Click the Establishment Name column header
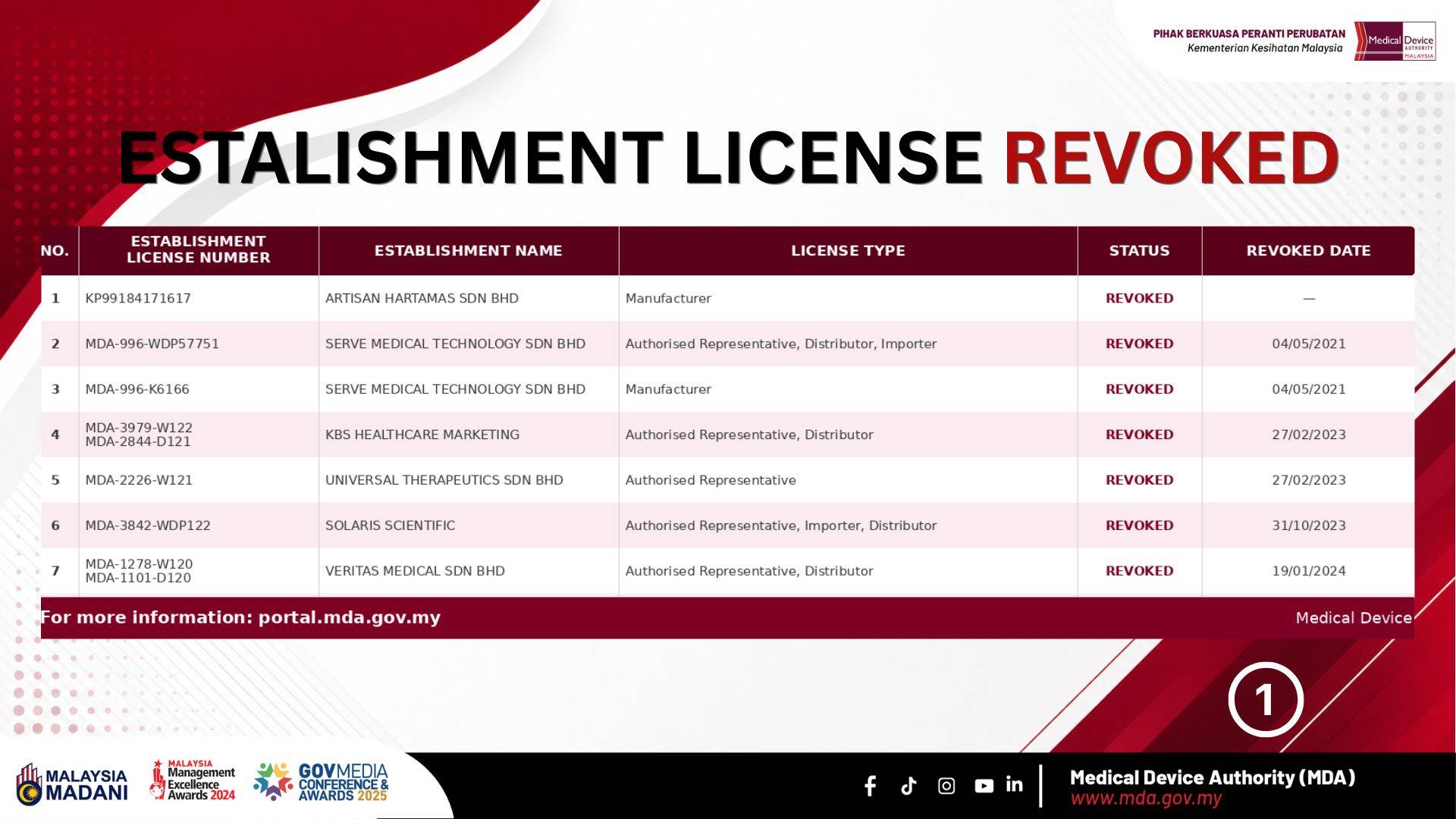The width and height of the screenshot is (1456, 819). point(469,250)
